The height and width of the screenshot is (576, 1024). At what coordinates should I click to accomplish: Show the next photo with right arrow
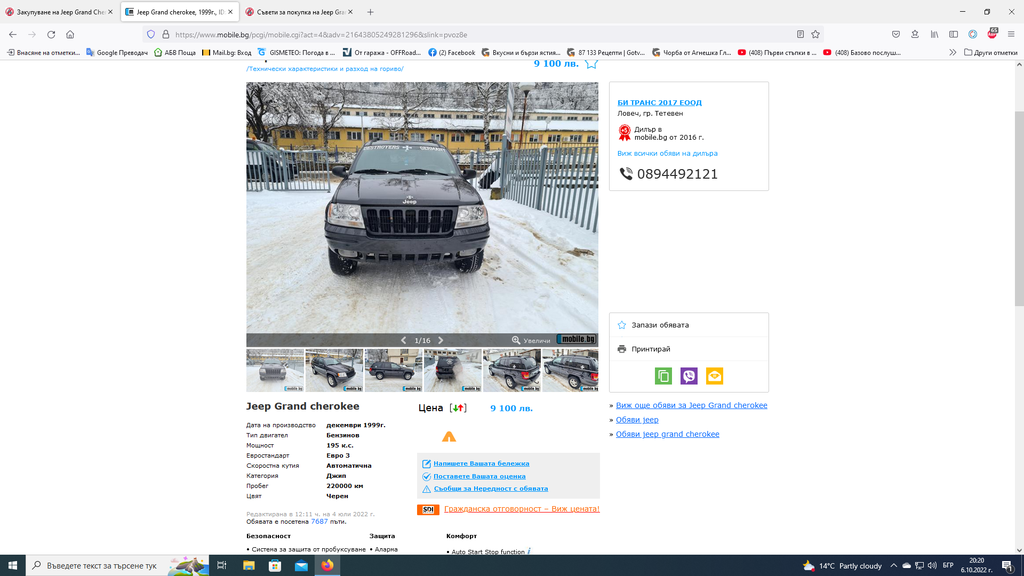coord(441,340)
